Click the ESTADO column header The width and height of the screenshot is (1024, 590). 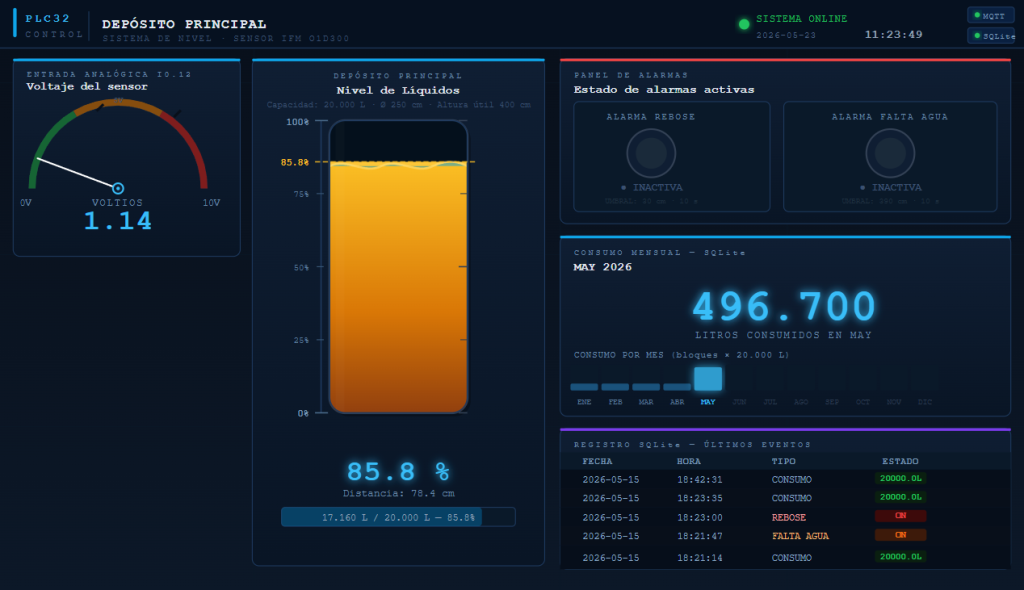click(900, 461)
